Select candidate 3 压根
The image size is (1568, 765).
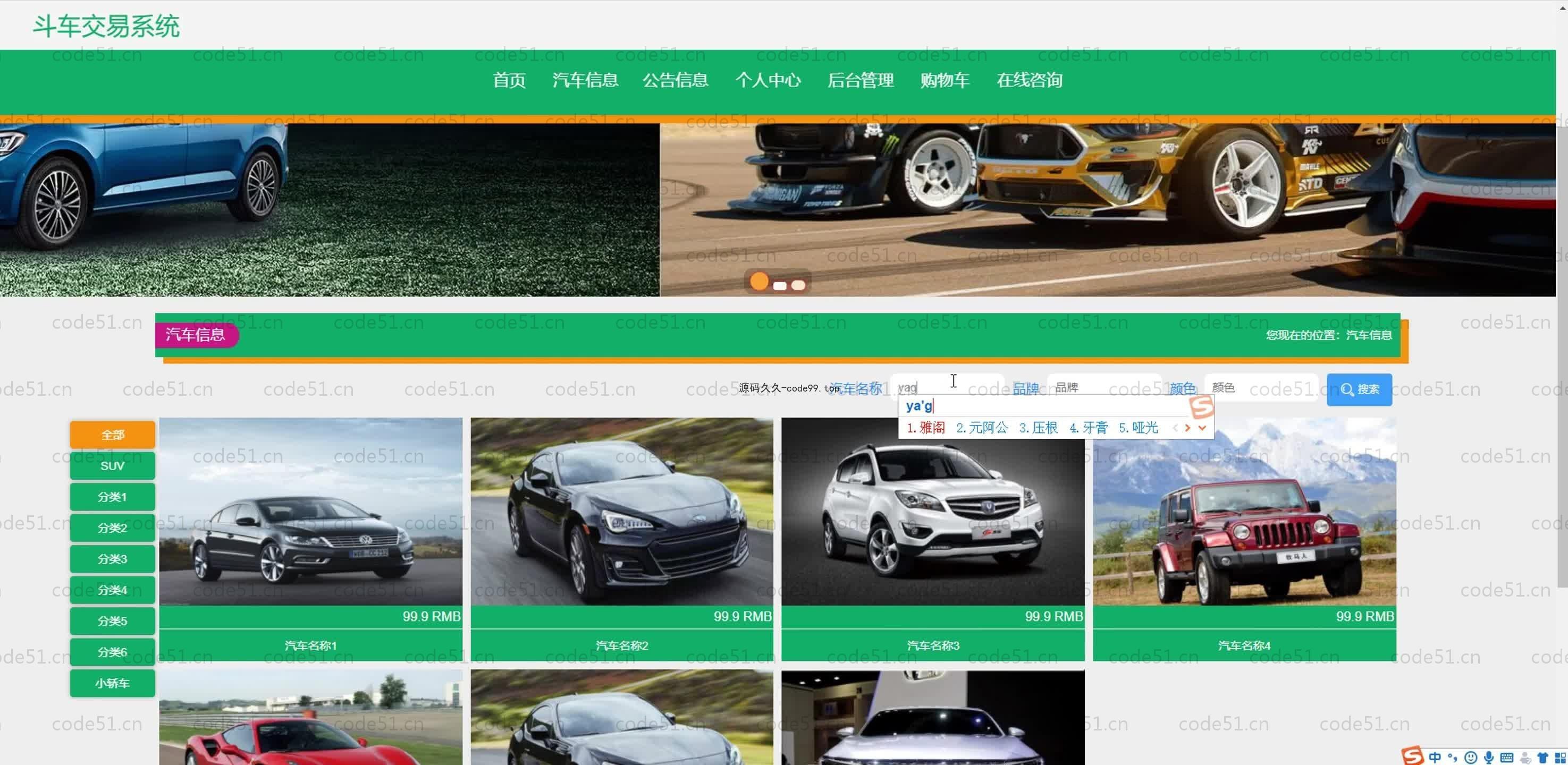(x=1039, y=428)
